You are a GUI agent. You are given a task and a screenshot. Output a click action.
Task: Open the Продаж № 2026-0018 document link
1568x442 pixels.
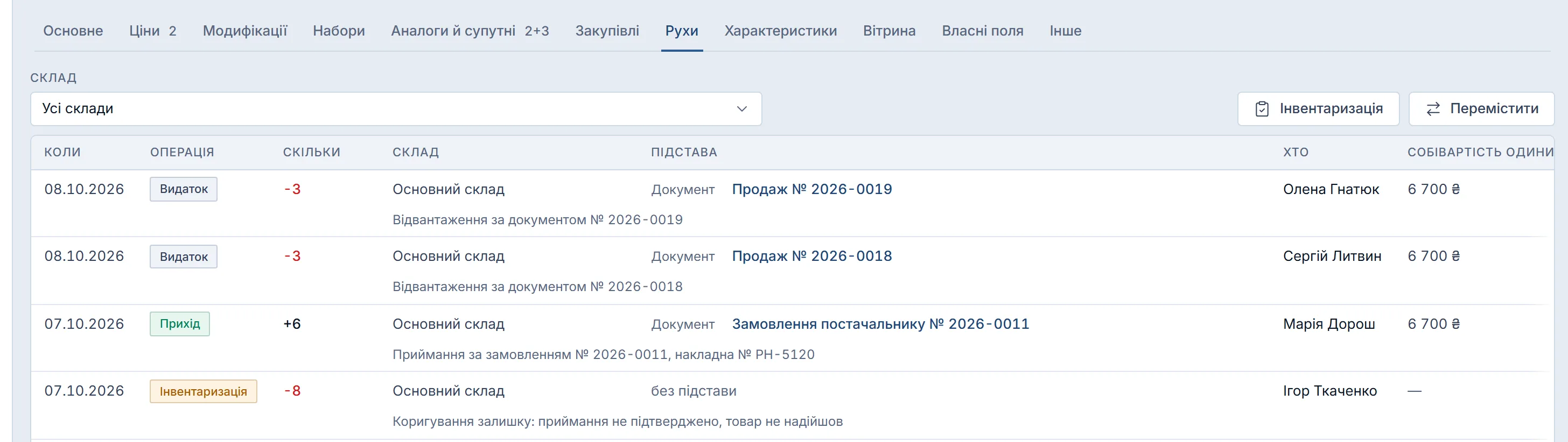tap(812, 257)
